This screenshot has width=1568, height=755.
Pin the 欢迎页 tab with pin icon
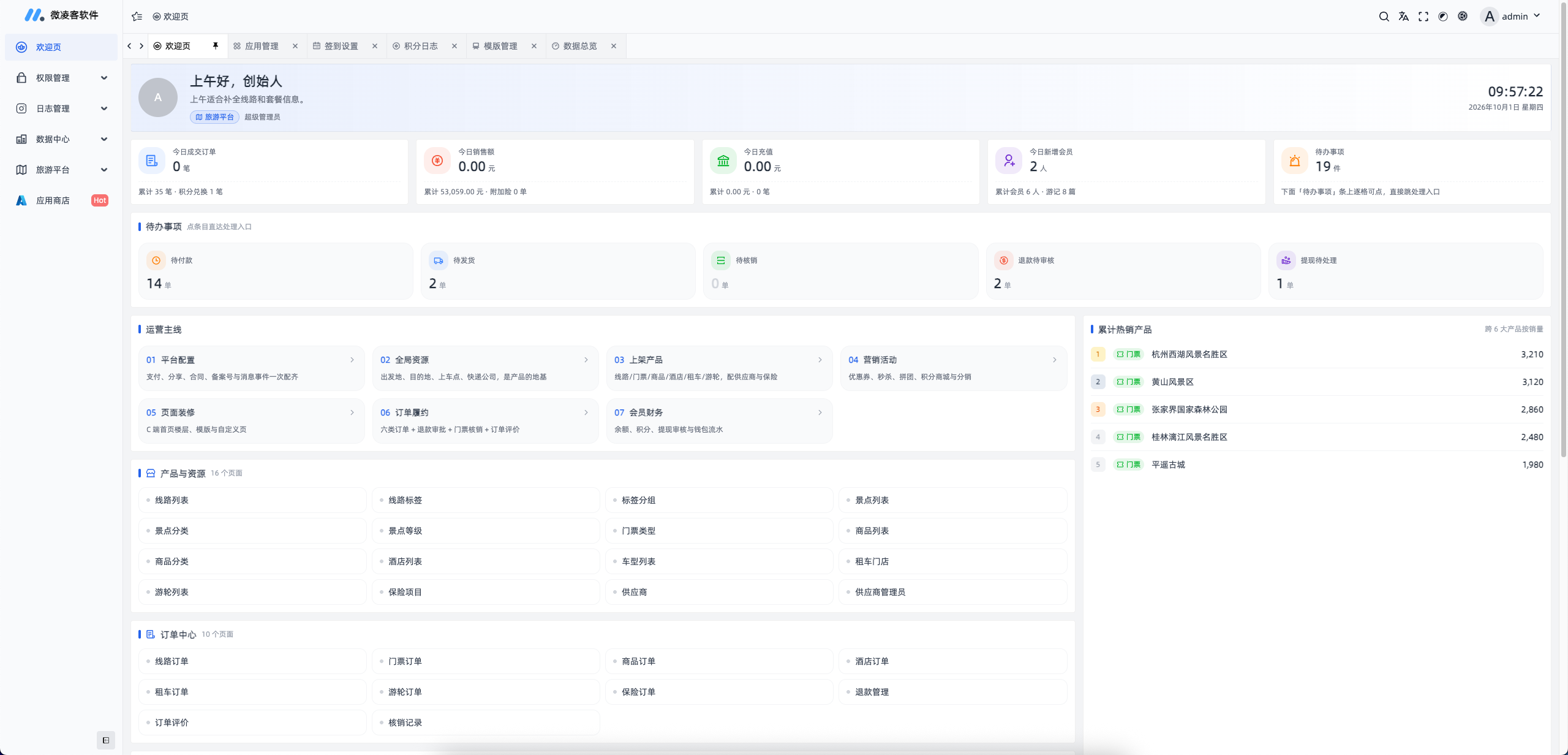pyautogui.click(x=216, y=46)
